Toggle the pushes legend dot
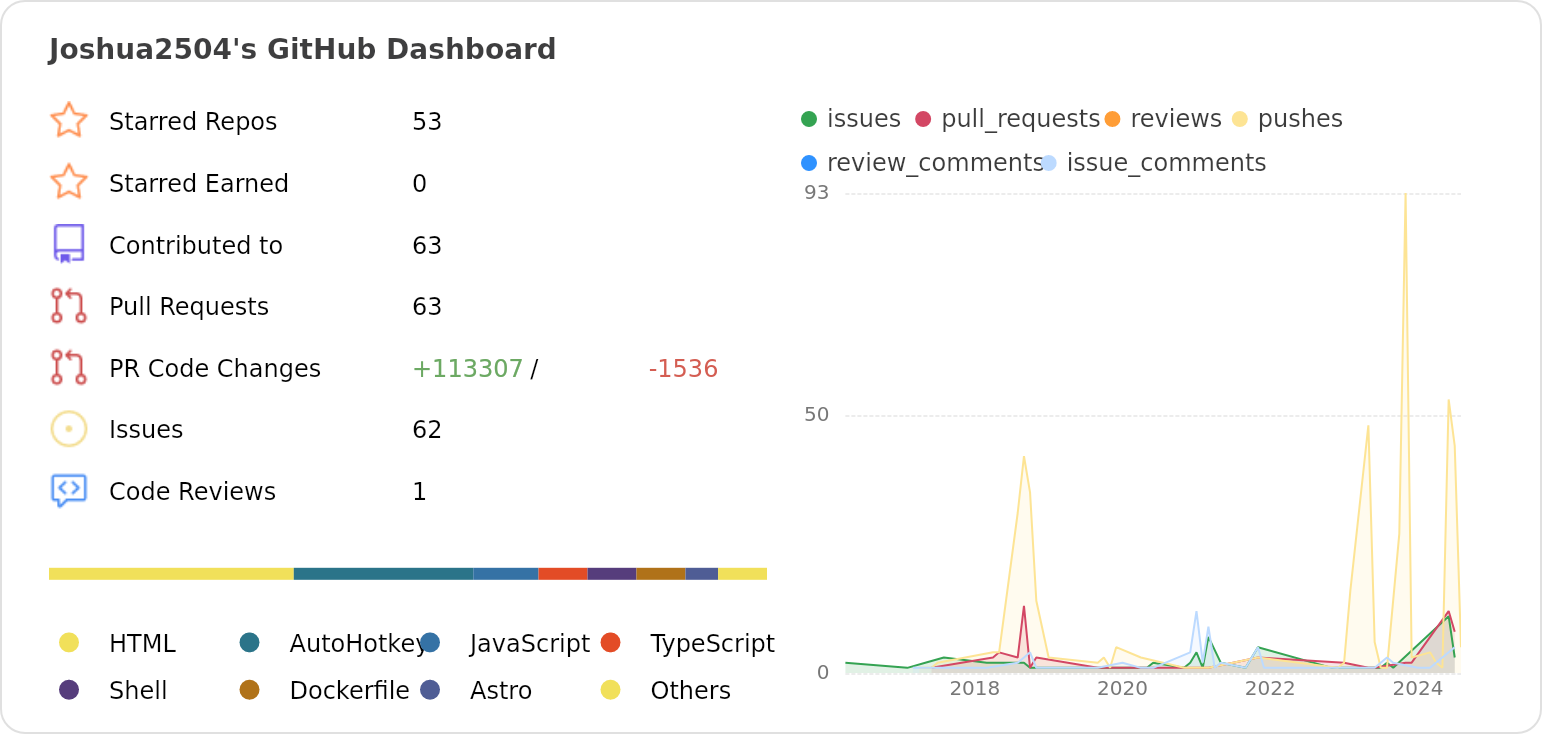Viewport: 1542px width, 734px height. (x=1239, y=119)
